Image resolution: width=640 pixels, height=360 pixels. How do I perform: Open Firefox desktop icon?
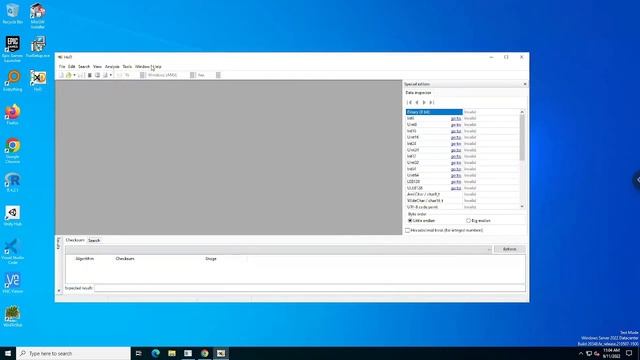point(13,115)
